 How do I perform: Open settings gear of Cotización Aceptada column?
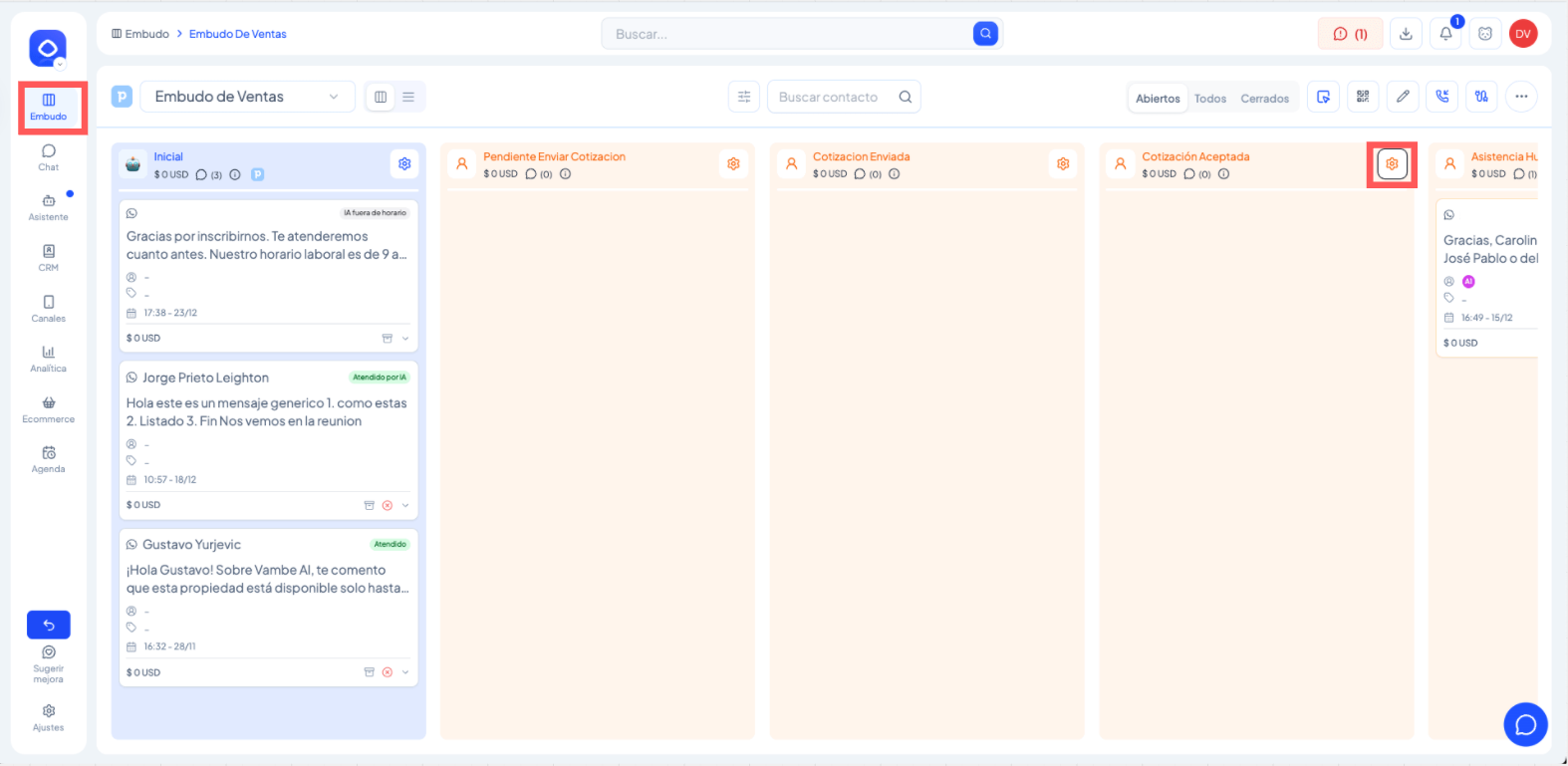pyautogui.click(x=1392, y=164)
